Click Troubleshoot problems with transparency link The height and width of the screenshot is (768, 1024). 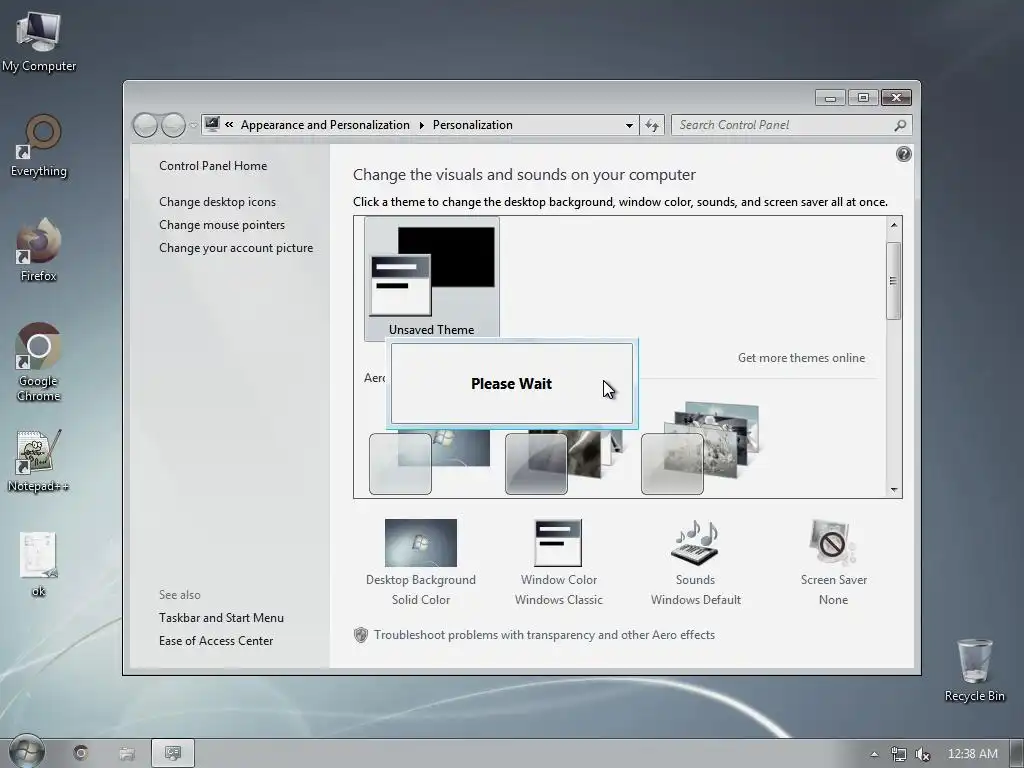544,635
